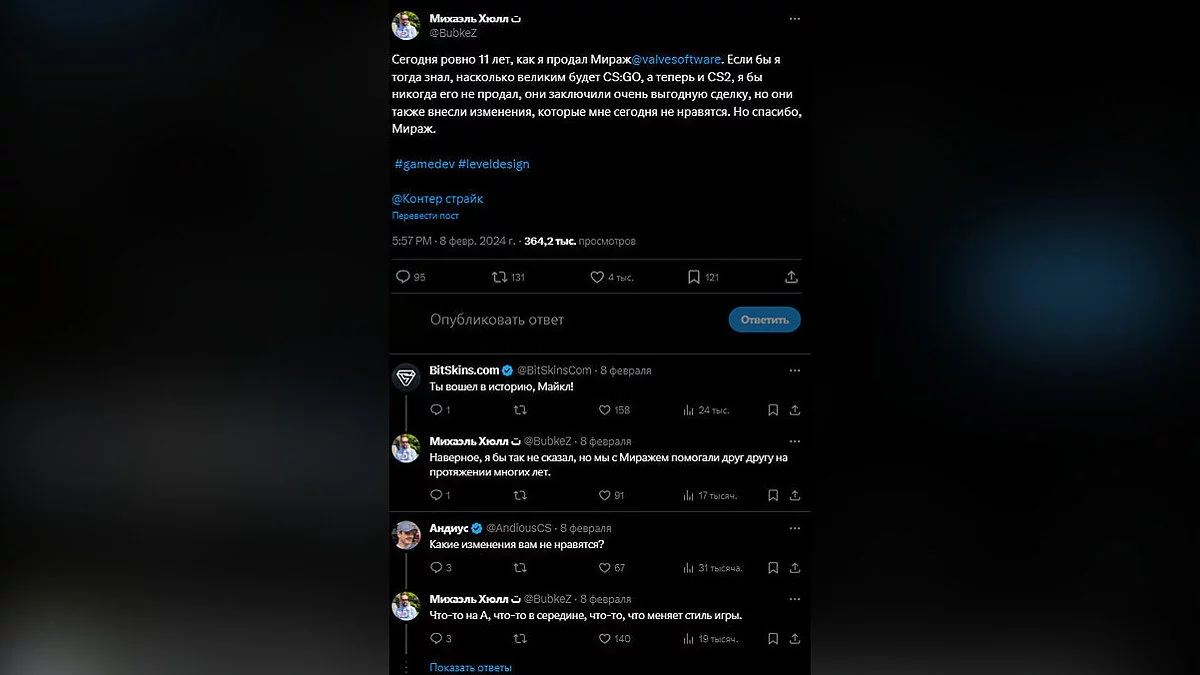Open more options on the Андиус reply
This screenshot has width=1200, height=675.
tap(794, 528)
